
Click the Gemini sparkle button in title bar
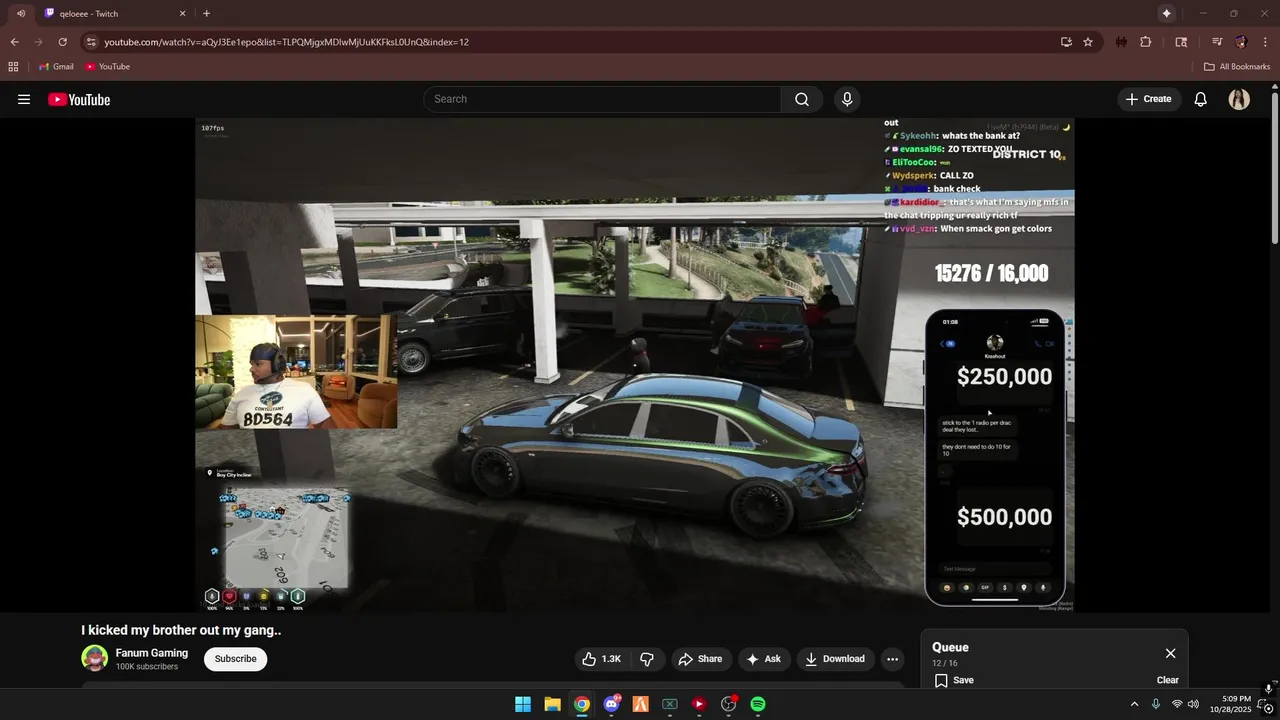1166,13
